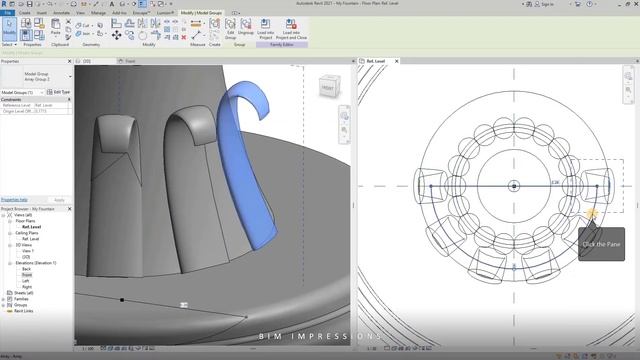This screenshot has width=640, height=360.
Task: Close the Properties palette
Action: [x=69, y=61]
